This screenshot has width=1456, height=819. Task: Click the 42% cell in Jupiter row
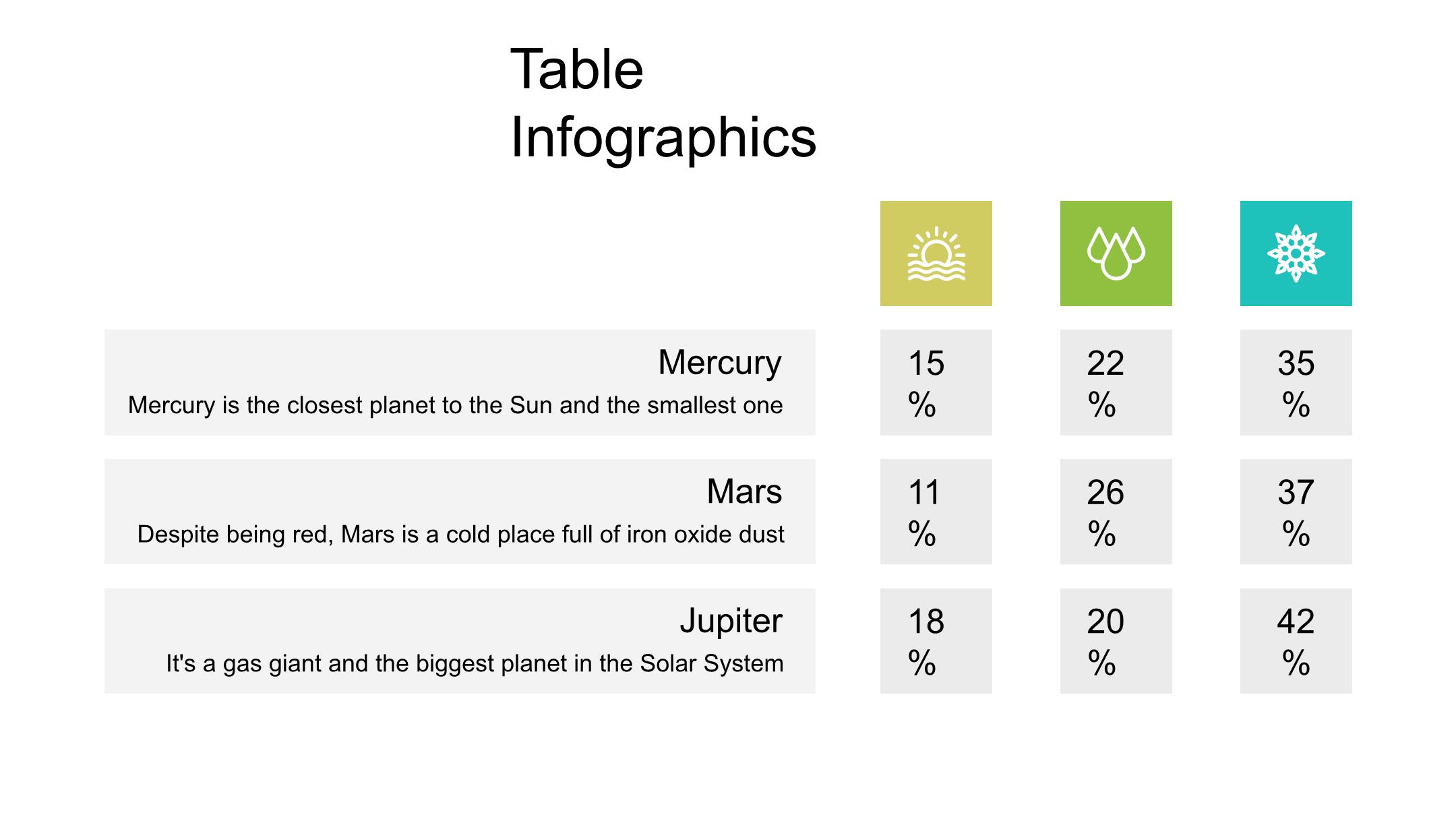click(x=1296, y=641)
